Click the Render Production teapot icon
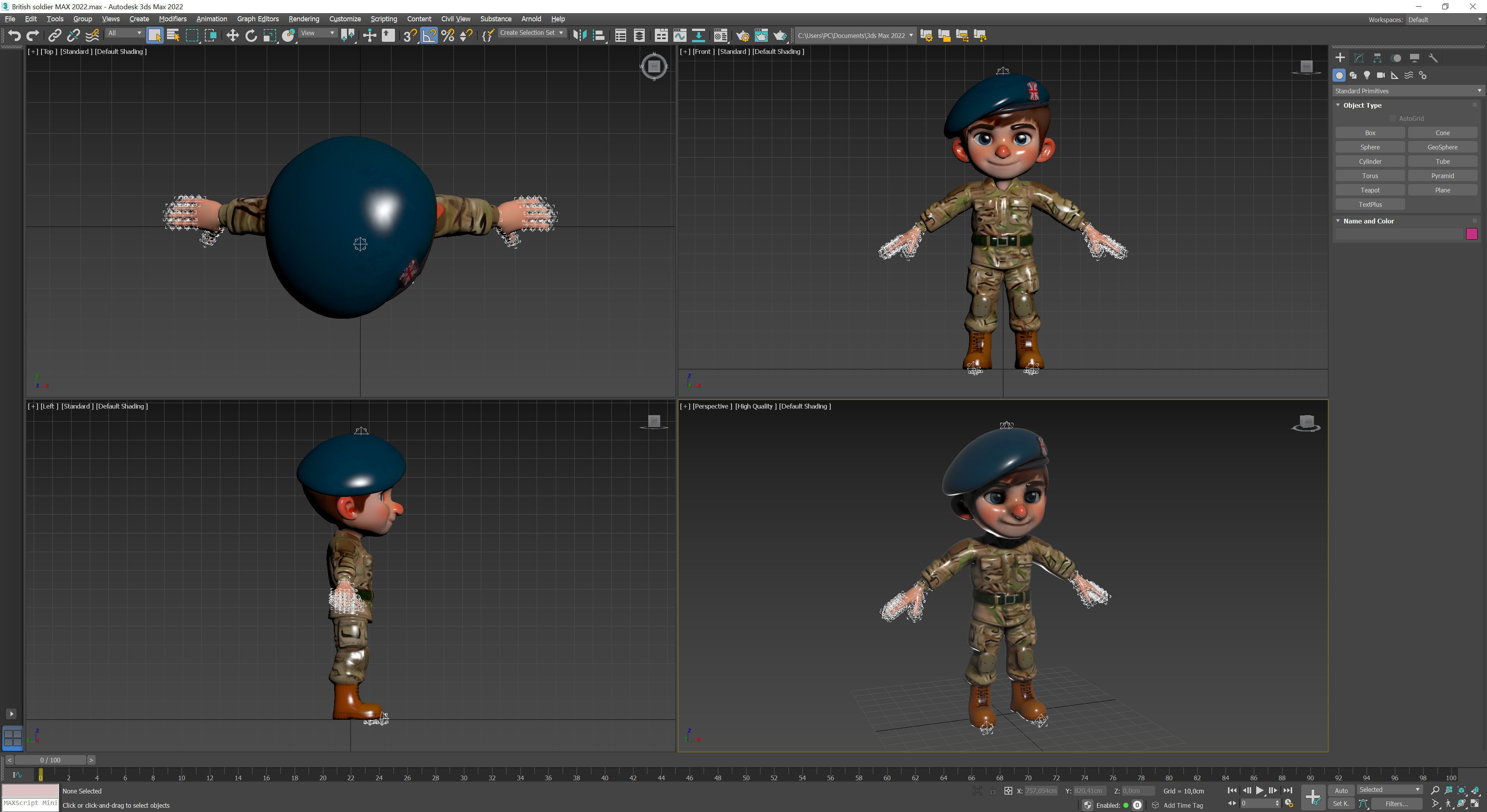The height and width of the screenshot is (812, 1487). tap(780, 36)
